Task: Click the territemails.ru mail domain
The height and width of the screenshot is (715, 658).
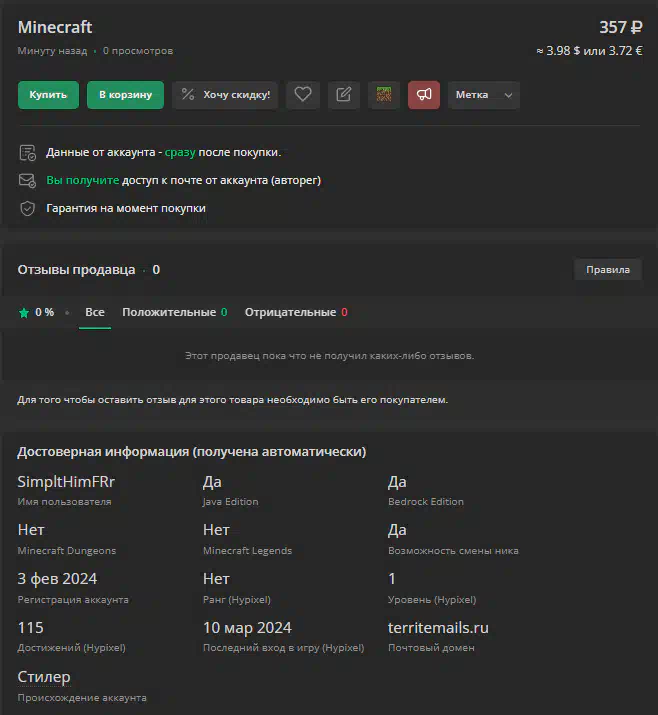Action: click(438, 628)
